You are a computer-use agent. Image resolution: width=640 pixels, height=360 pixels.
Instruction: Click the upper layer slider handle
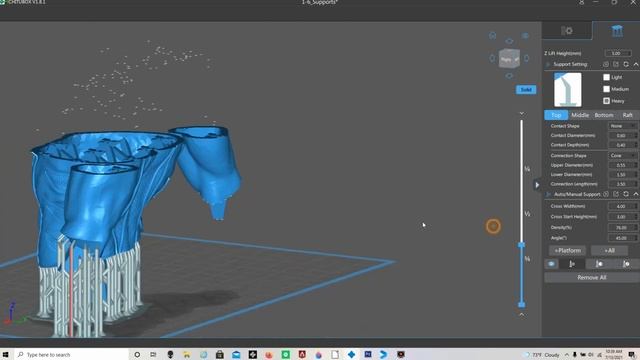[x=521, y=245]
